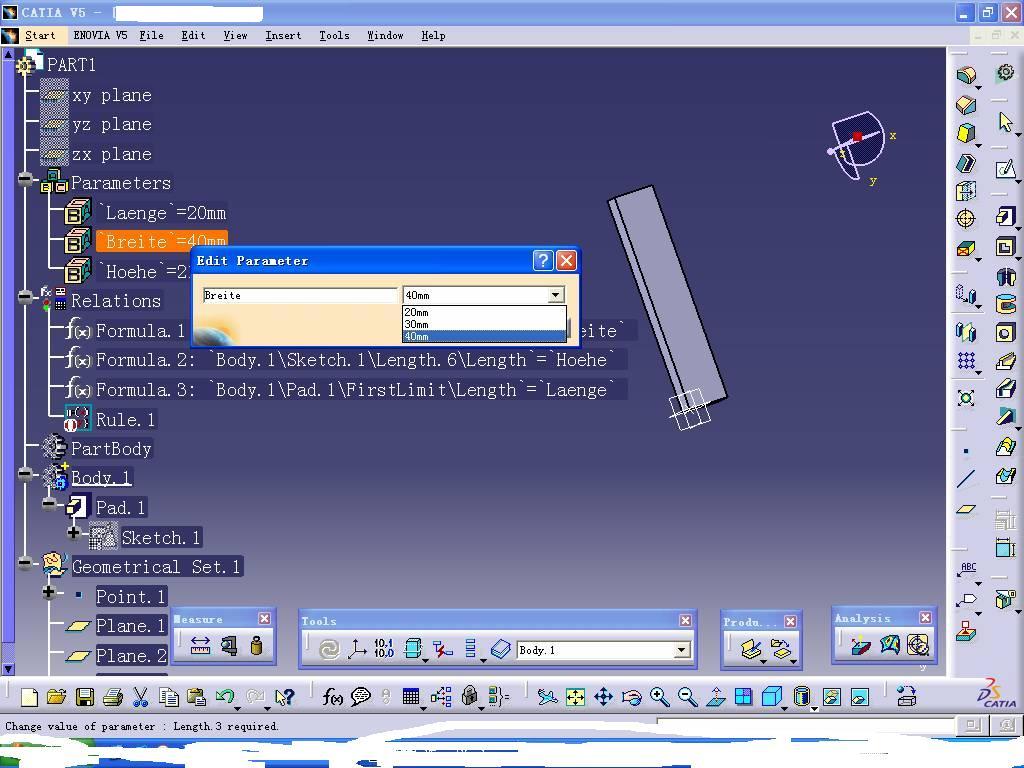The image size is (1024, 768).
Task: Open the Design Table tool icon
Action: click(x=411, y=697)
